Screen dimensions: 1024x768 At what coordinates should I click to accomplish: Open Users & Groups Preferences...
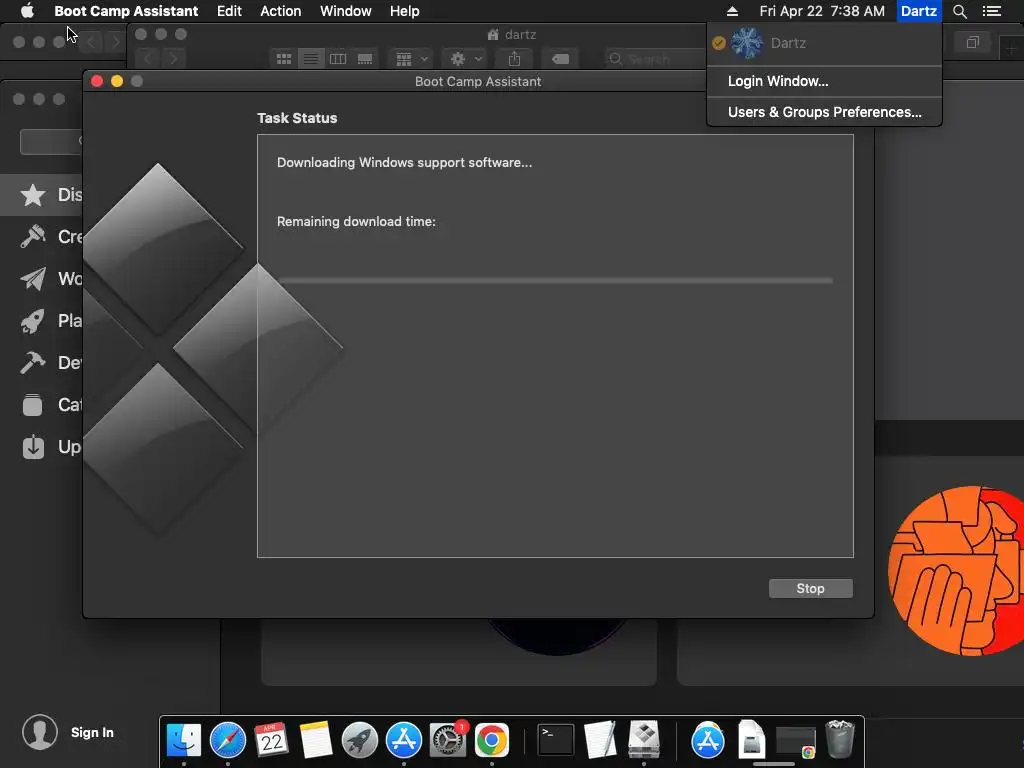824,112
